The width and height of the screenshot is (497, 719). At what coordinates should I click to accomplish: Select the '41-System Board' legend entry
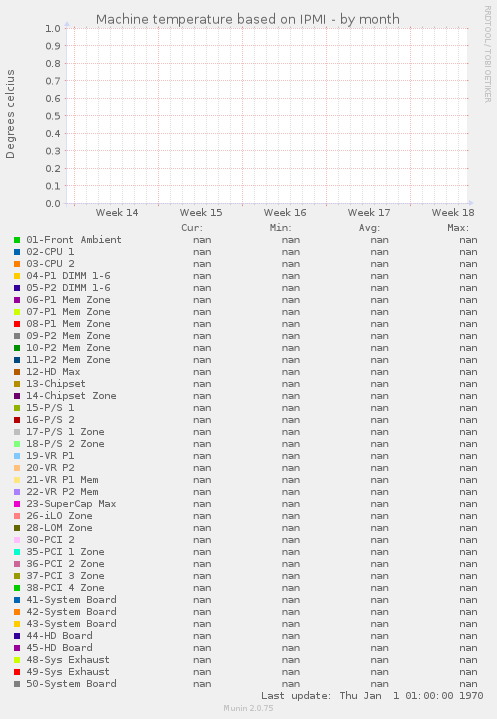71,599
